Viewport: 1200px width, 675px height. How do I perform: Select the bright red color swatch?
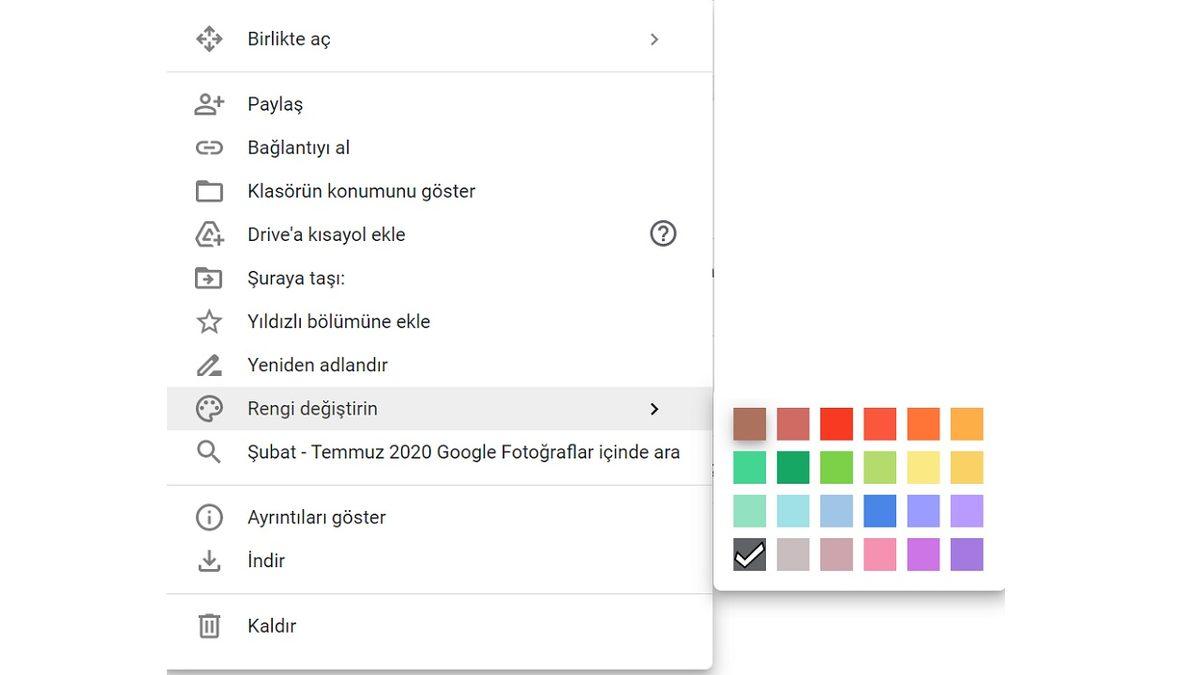pos(836,424)
